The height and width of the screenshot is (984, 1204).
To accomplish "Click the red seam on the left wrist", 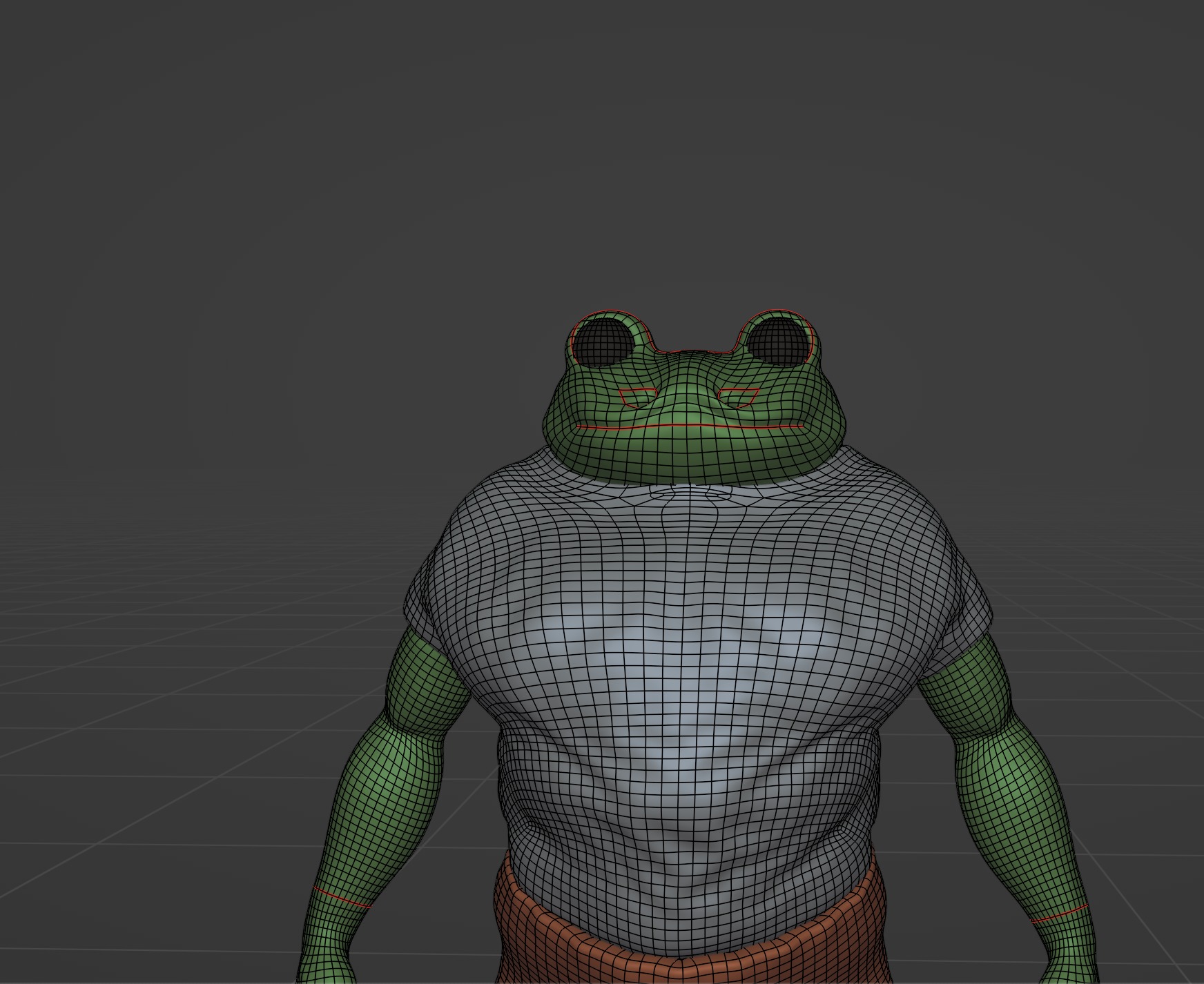I will [342, 897].
